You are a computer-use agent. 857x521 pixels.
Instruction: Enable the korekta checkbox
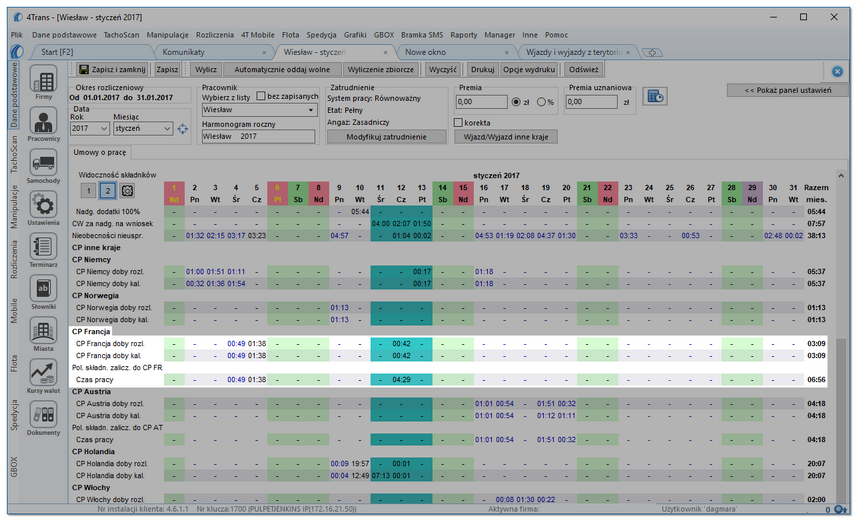pos(459,122)
